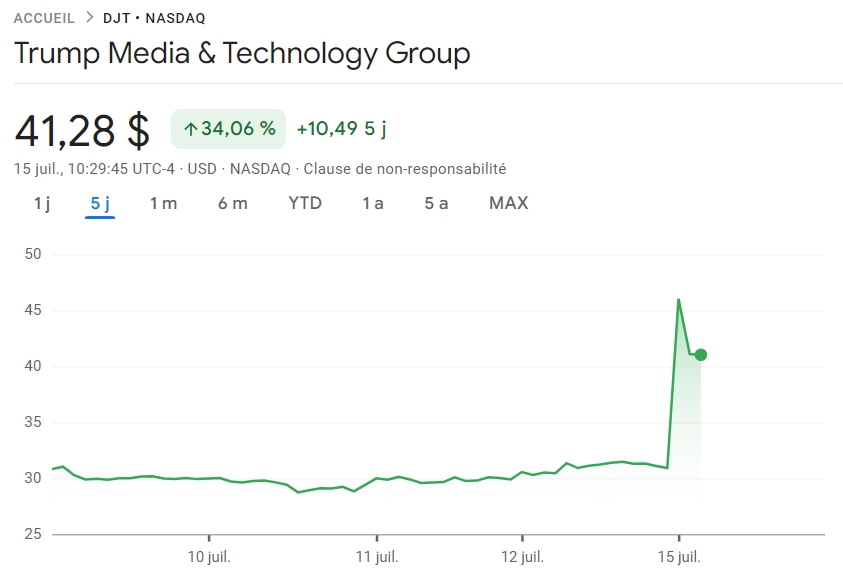Select the 5 j time range tab
This screenshot has height=583, width=843.
[100, 203]
